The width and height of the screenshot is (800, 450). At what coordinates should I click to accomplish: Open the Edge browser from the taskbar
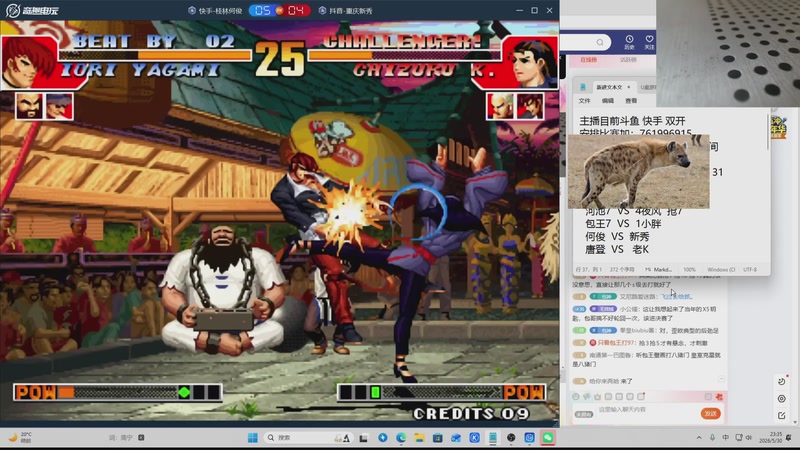pyautogui.click(x=401, y=438)
